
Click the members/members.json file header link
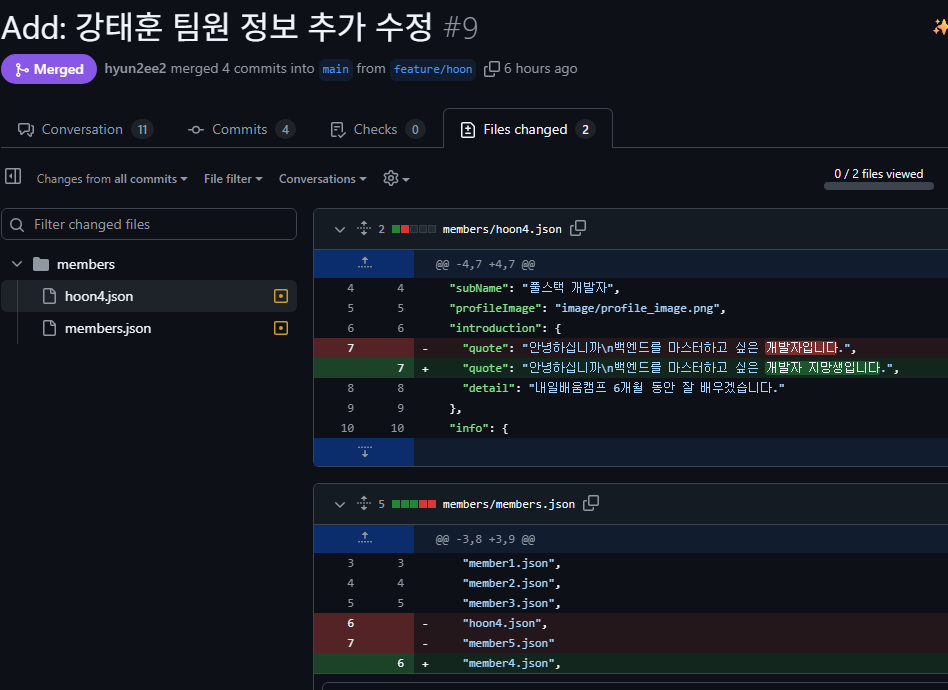[x=508, y=504]
